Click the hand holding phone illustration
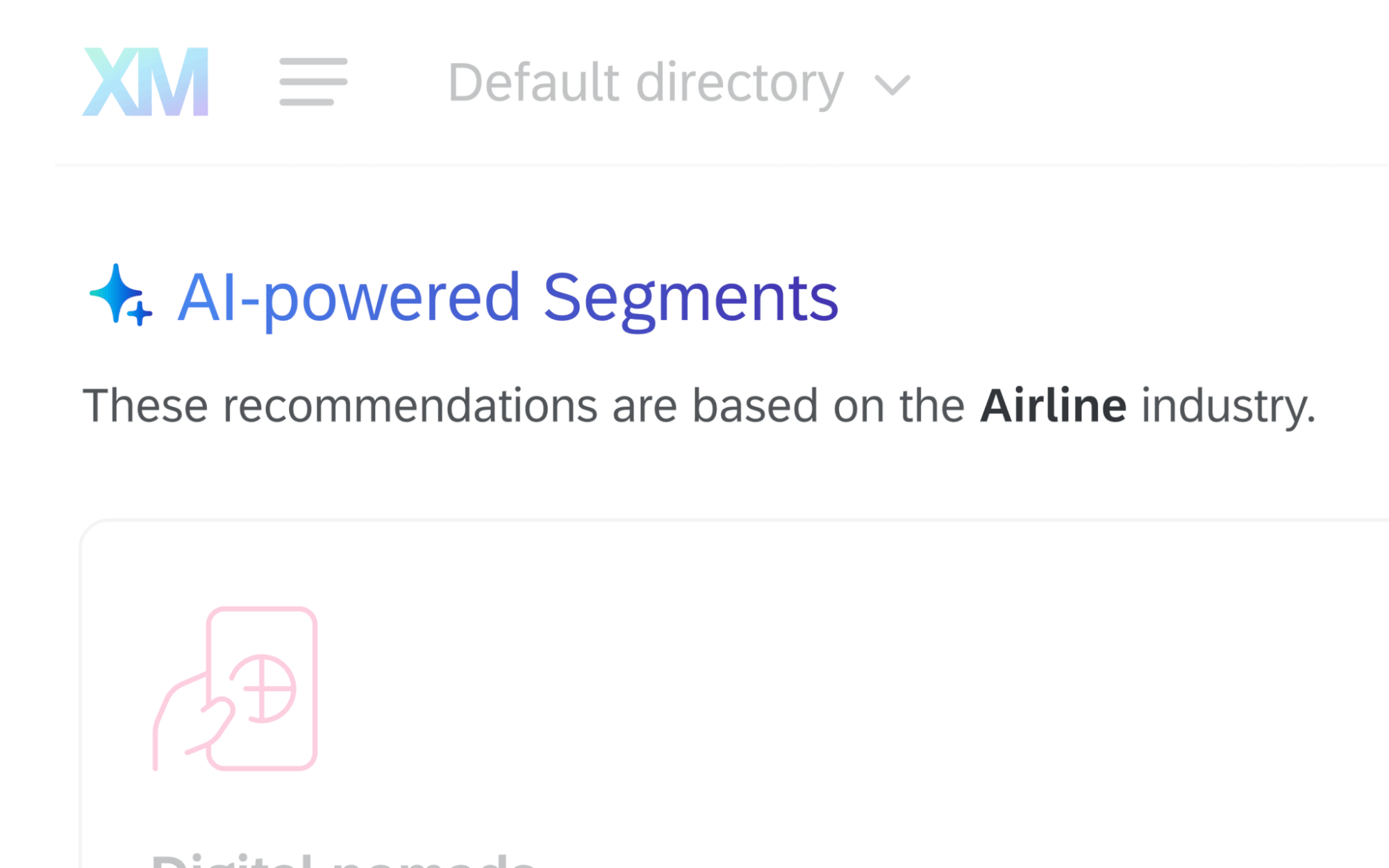Image resolution: width=1389 pixels, height=868 pixels. pyautogui.click(x=235, y=688)
